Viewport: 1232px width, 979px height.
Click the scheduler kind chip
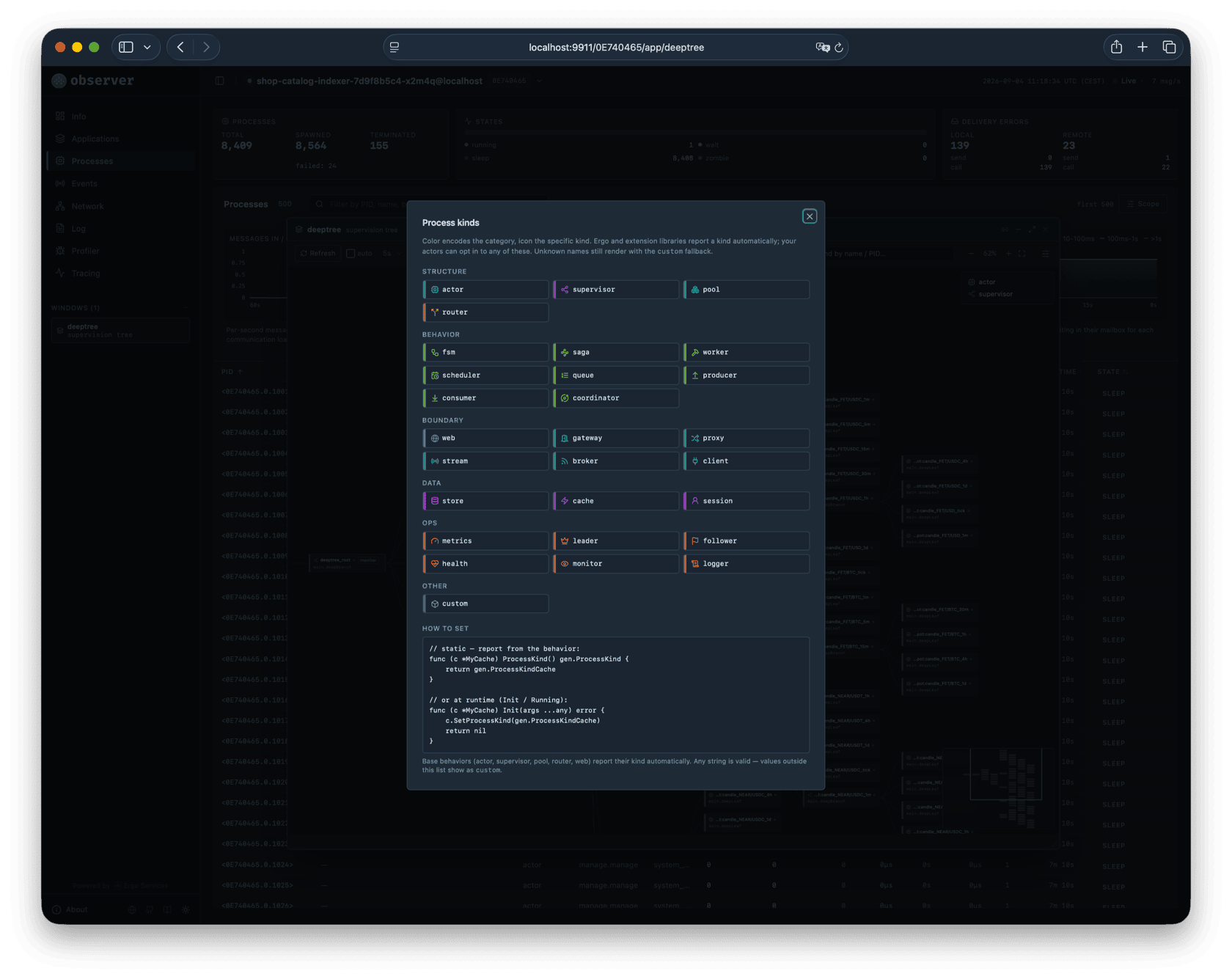(485, 375)
